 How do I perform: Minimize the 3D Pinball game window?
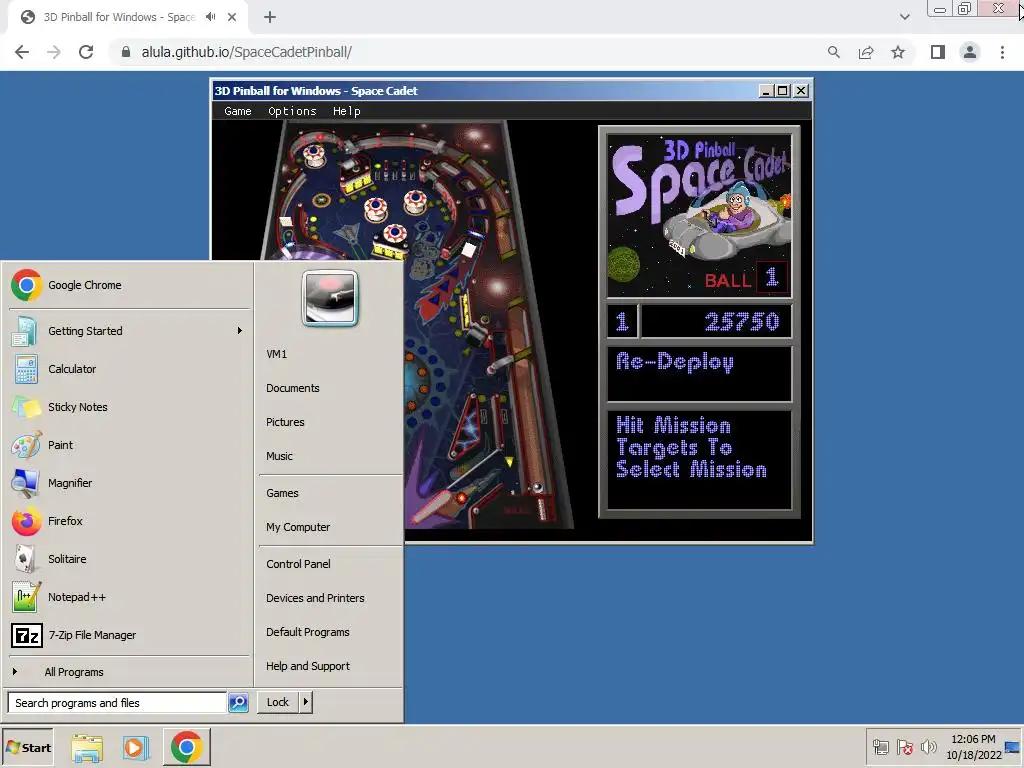pos(767,91)
